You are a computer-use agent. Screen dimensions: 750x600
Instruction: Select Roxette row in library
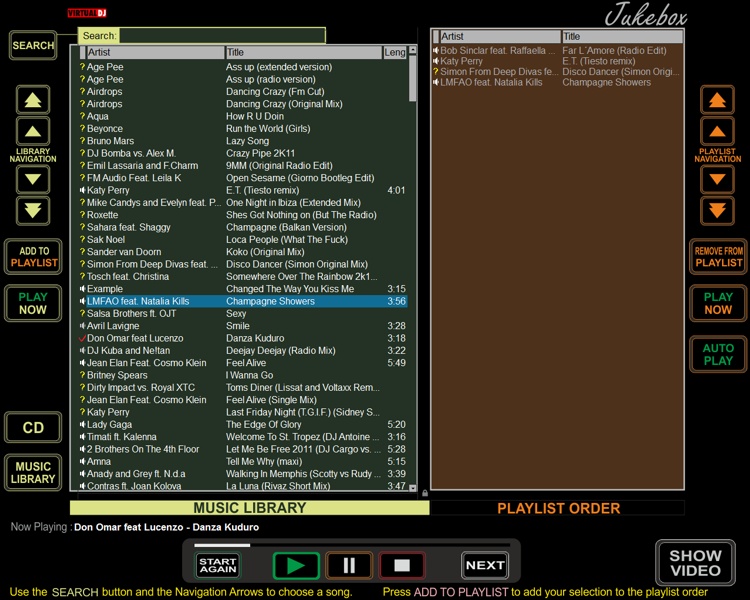pos(243,215)
